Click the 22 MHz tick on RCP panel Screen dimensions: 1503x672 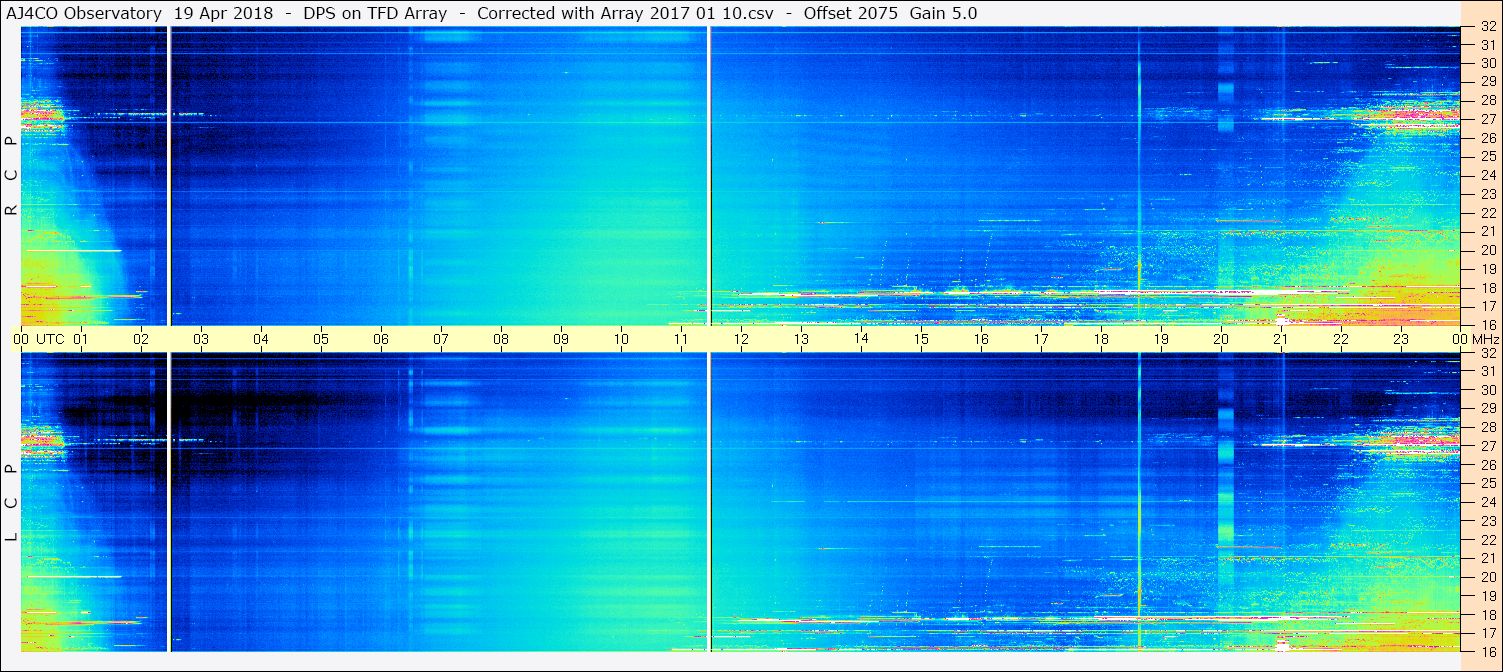click(1487, 213)
